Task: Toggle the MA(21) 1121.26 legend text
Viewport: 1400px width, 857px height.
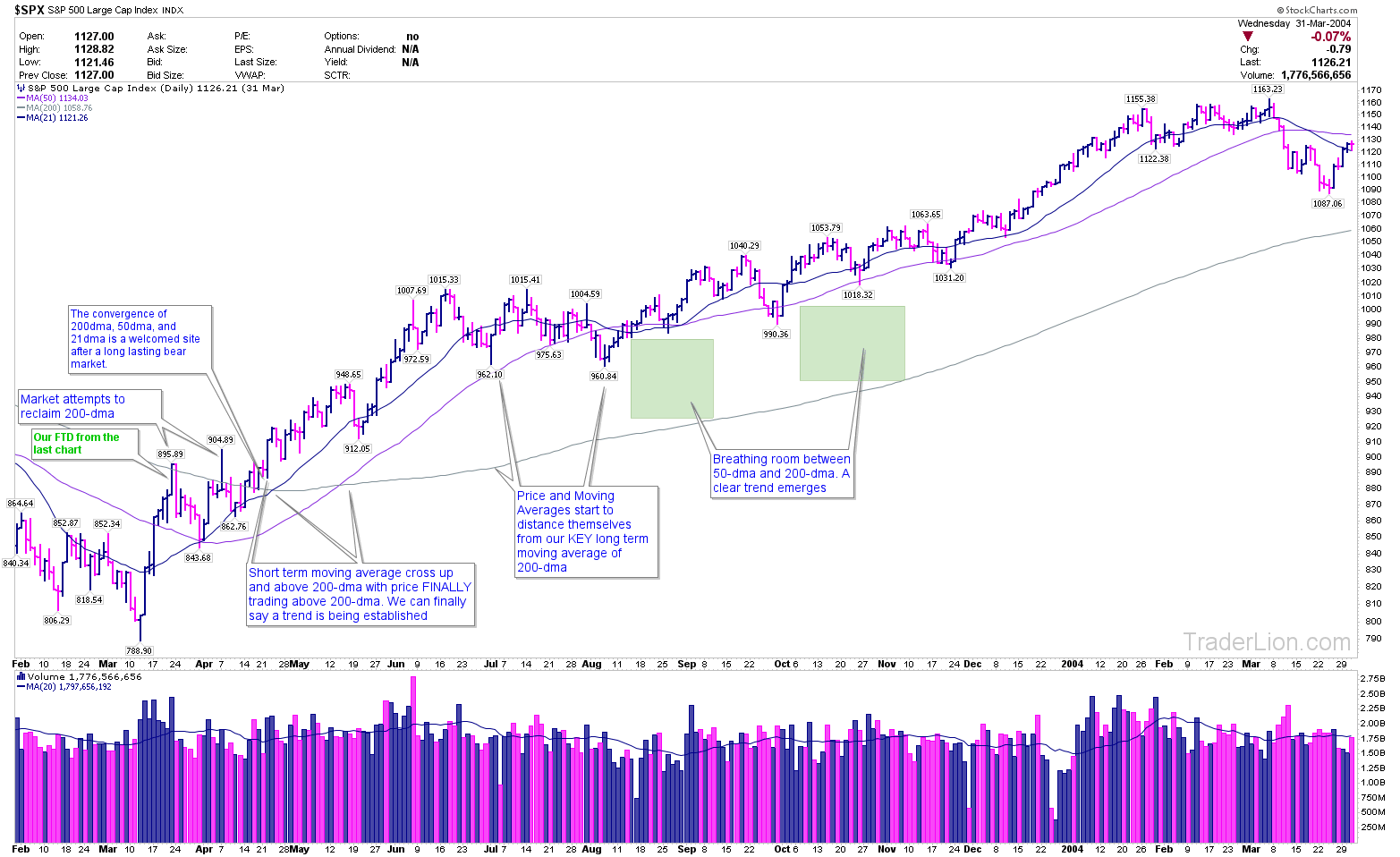Action: coord(56,117)
